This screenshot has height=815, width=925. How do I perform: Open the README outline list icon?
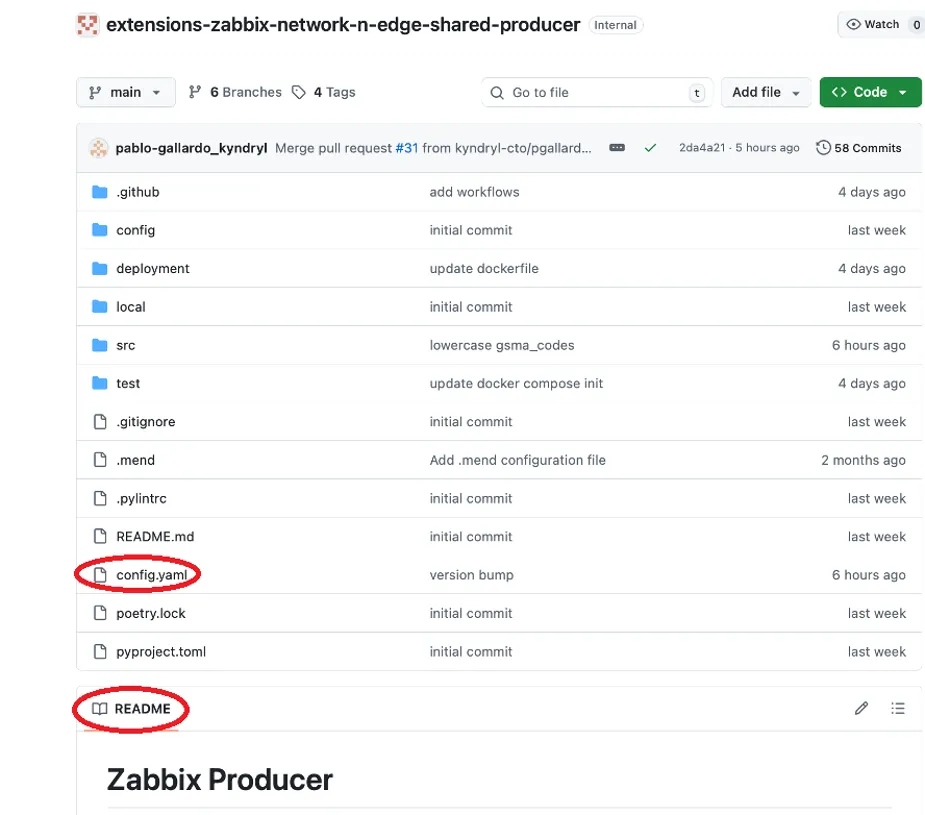(897, 708)
